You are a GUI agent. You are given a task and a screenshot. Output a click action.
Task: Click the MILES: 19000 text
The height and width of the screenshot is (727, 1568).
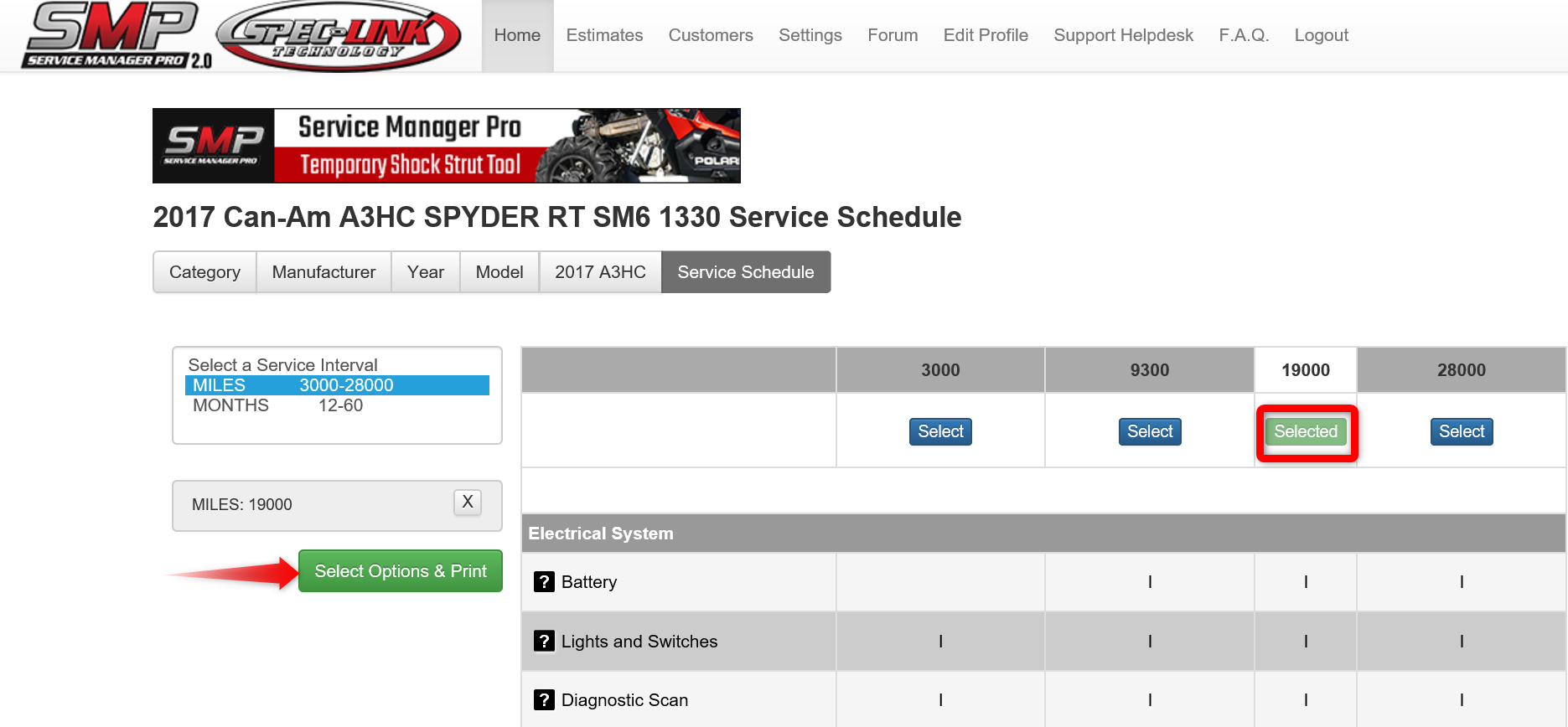[x=242, y=505]
